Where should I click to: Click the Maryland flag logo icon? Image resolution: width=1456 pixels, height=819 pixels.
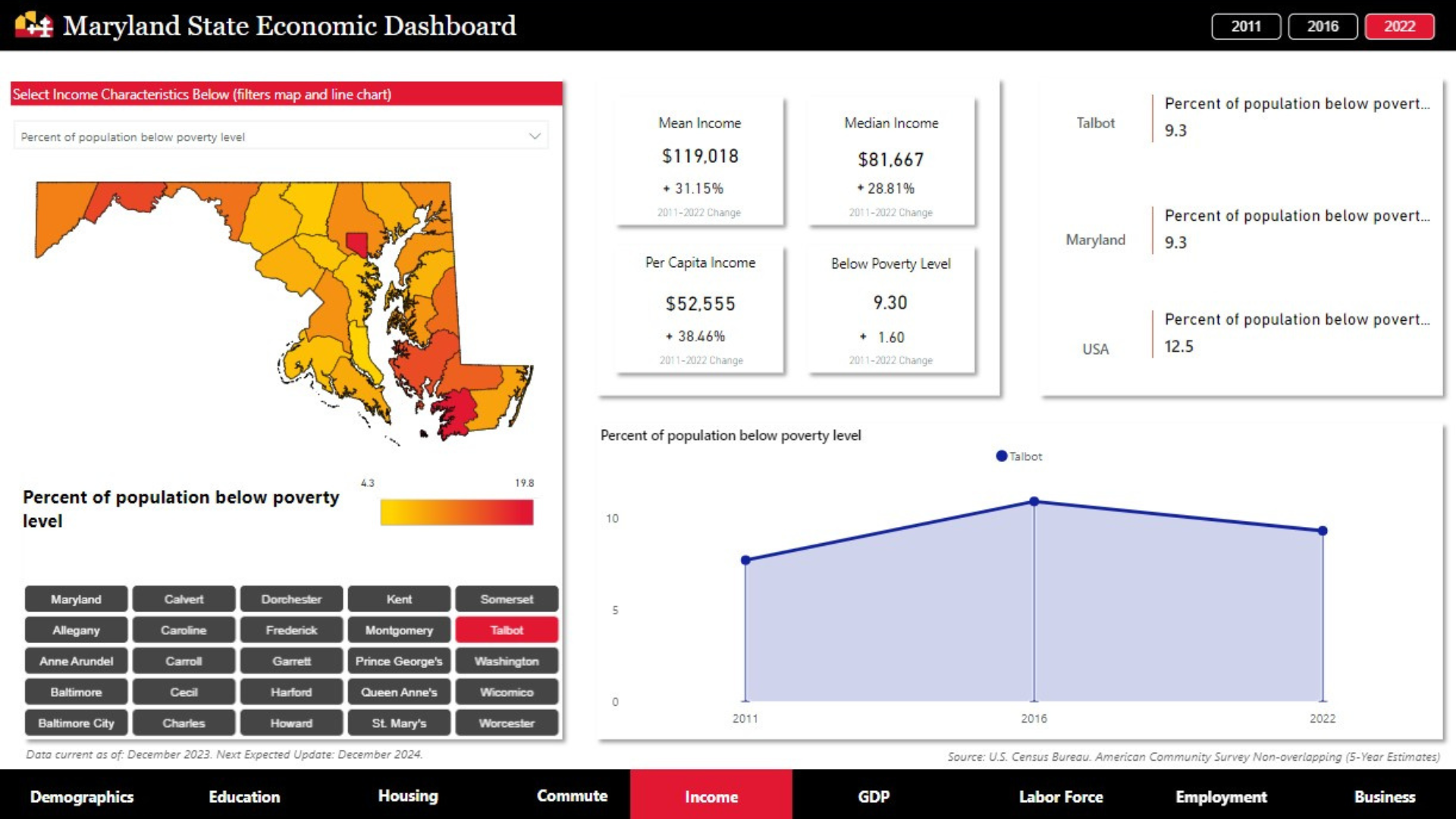tap(34, 25)
